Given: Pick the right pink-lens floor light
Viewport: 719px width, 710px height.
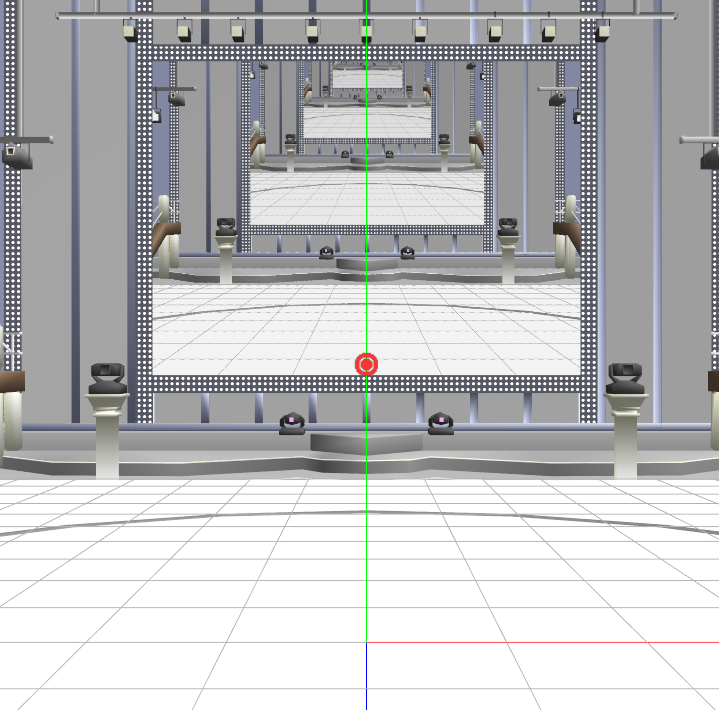Looking at the screenshot, I should pos(441,423).
